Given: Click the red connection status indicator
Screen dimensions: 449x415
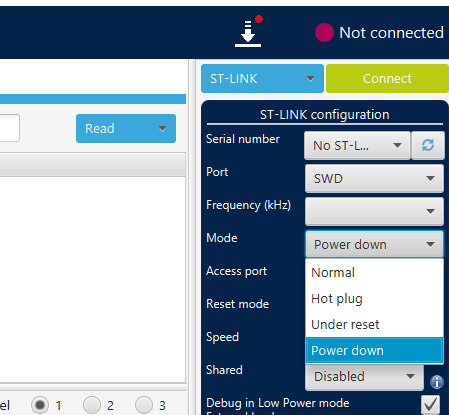Looking at the screenshot, I should click(x=324, y=33).
